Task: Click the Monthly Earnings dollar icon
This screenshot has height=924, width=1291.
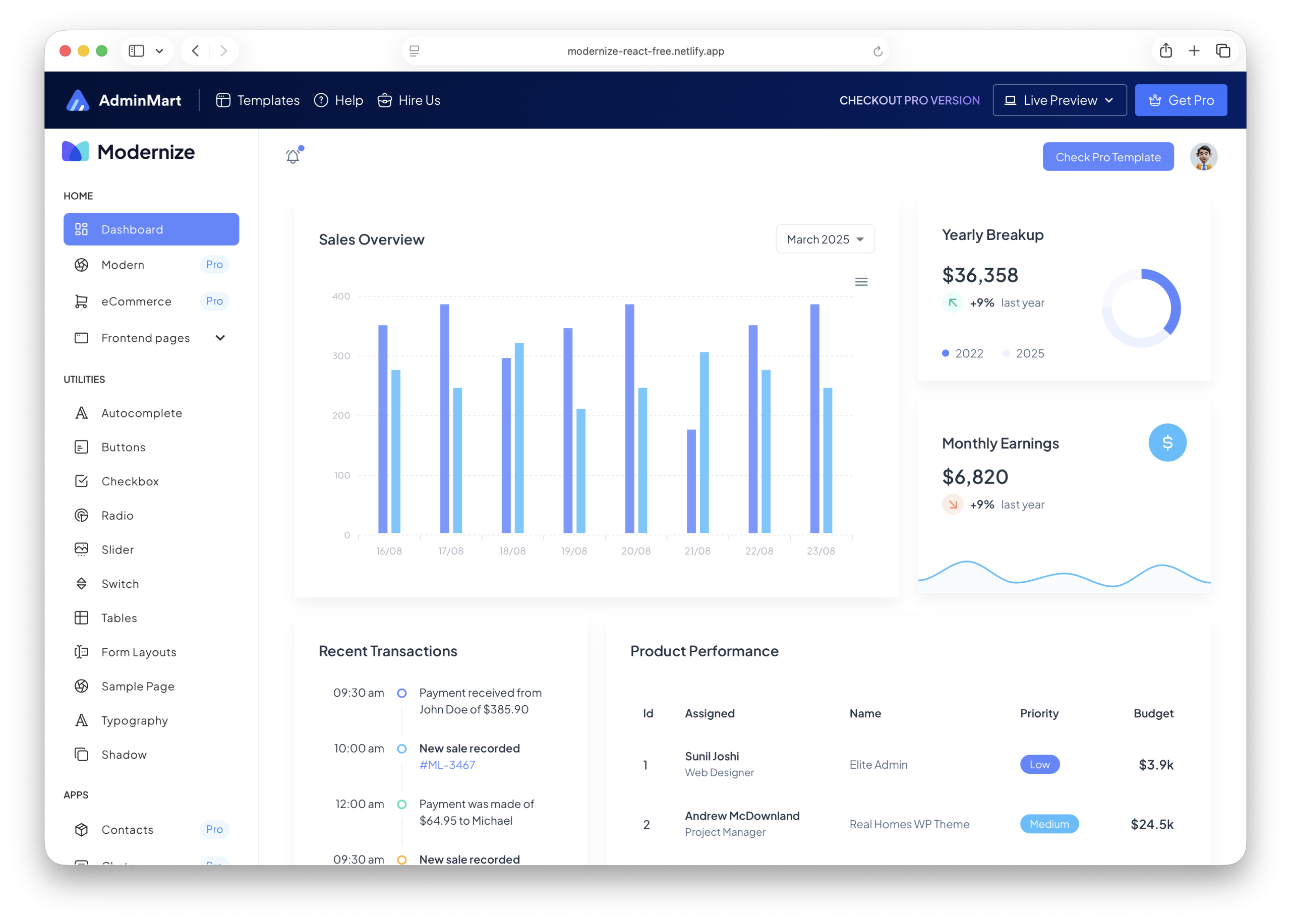Action: [x=1168, y=443]
